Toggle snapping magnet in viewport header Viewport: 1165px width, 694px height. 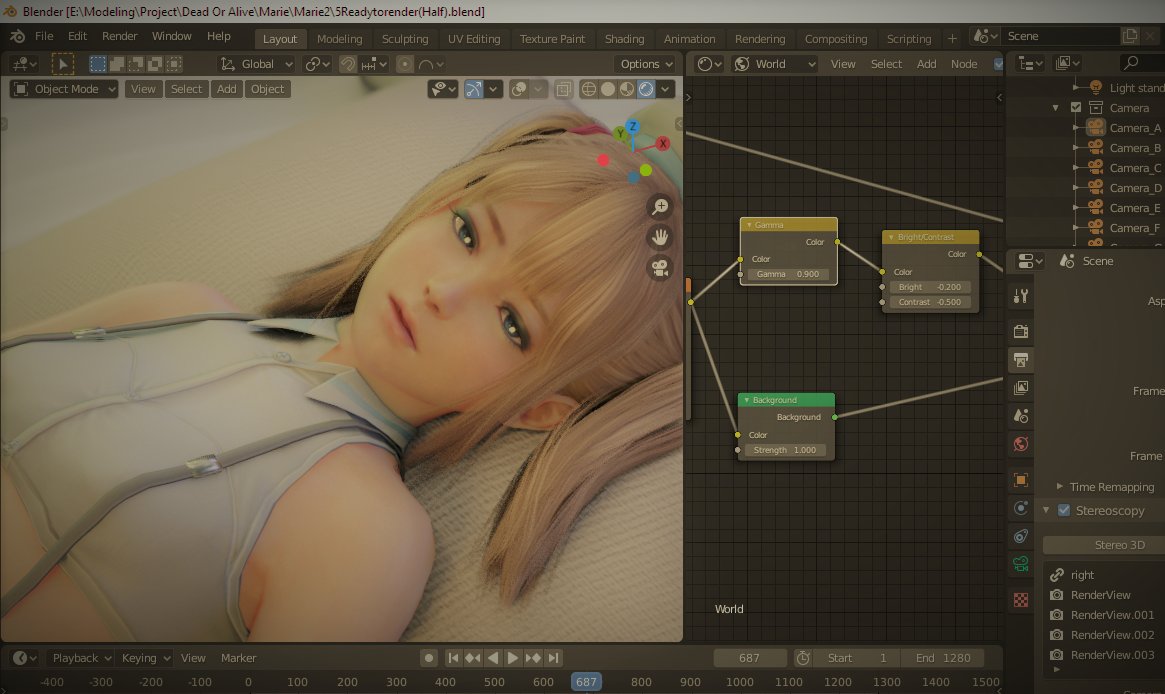click(348, 64)
